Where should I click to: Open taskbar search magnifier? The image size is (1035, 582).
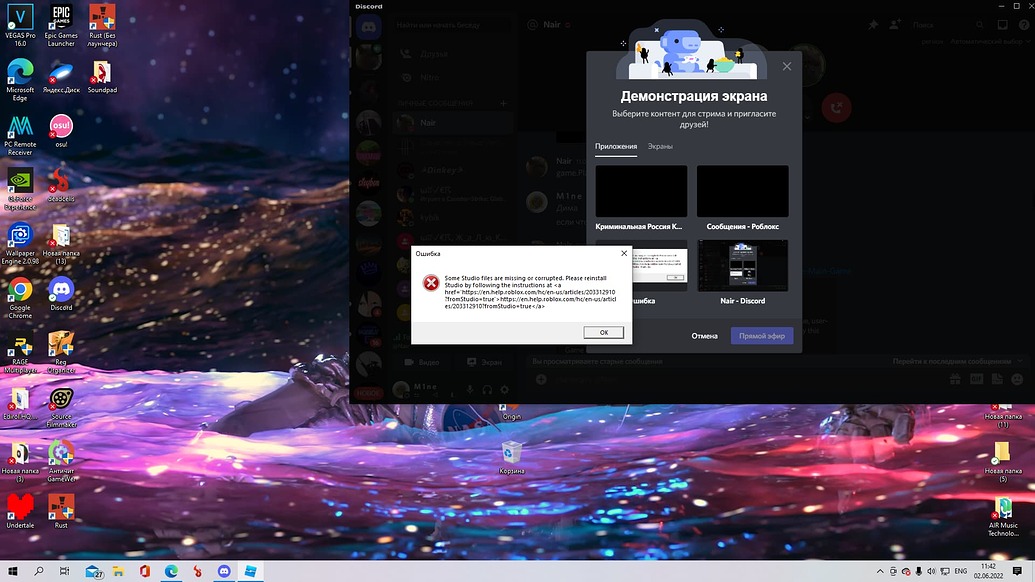click(x=38, y=571)
